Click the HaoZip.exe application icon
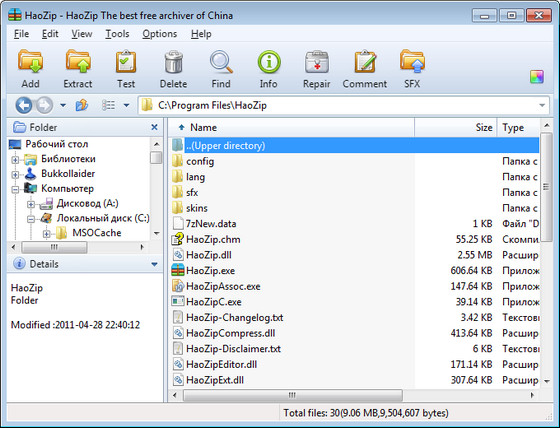The height and width of the screenshot is (428, 560). pyautogui.click(x=178, y=270)
